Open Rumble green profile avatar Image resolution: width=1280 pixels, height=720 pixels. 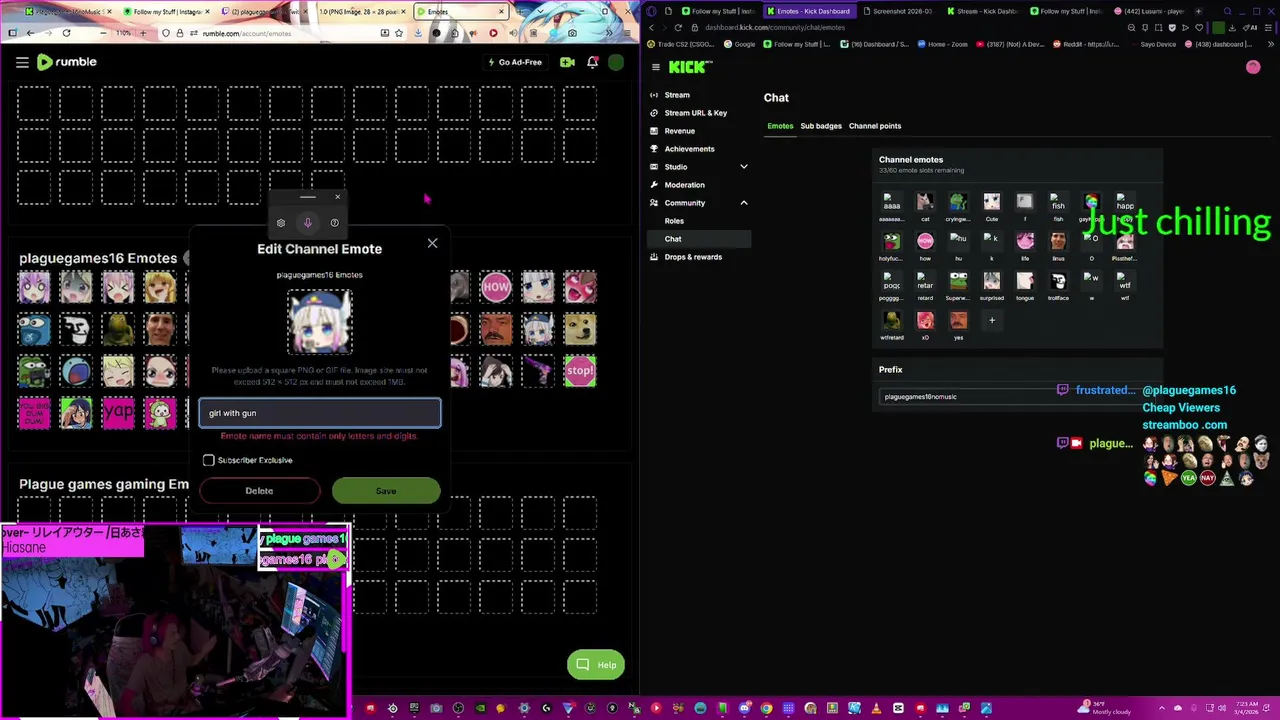tap(616, 62)
